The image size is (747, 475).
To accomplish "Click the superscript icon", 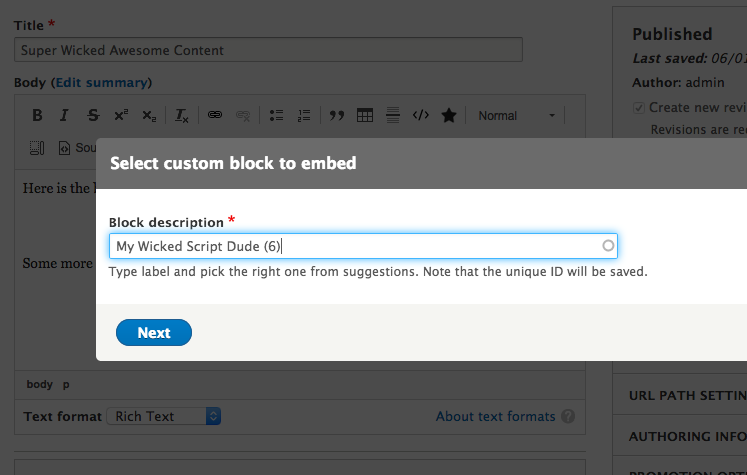I will (x=121, y=115).
